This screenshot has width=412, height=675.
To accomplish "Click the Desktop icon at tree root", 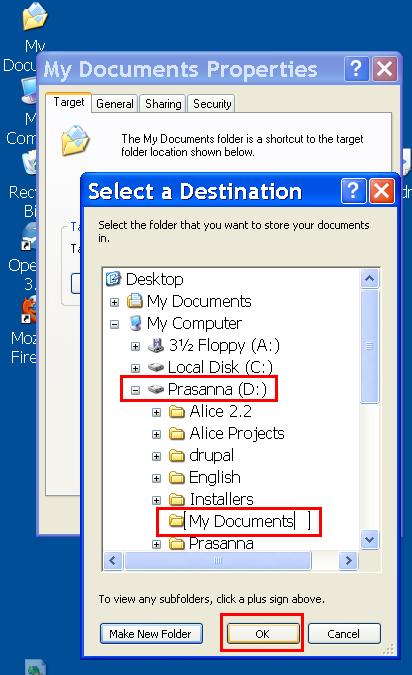I will coord(114,279).
